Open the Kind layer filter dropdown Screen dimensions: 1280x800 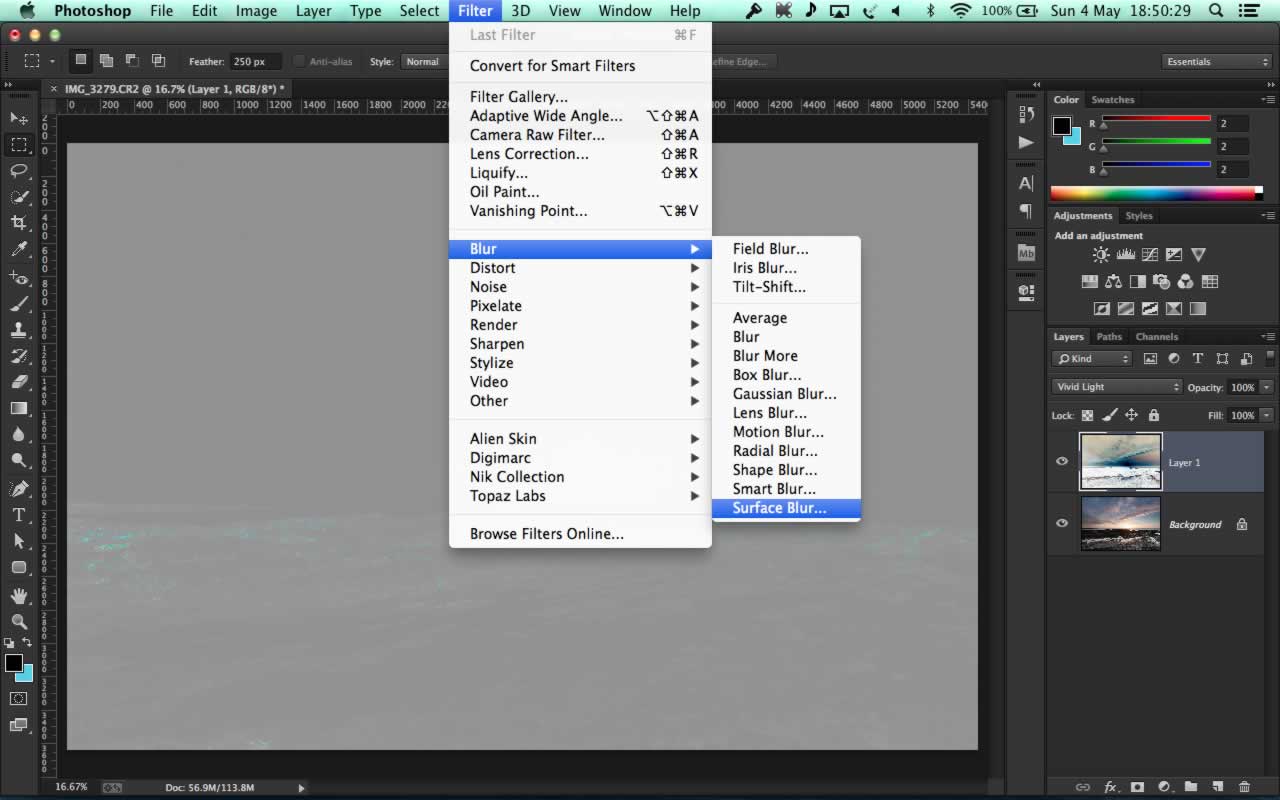click(1092, 358)
